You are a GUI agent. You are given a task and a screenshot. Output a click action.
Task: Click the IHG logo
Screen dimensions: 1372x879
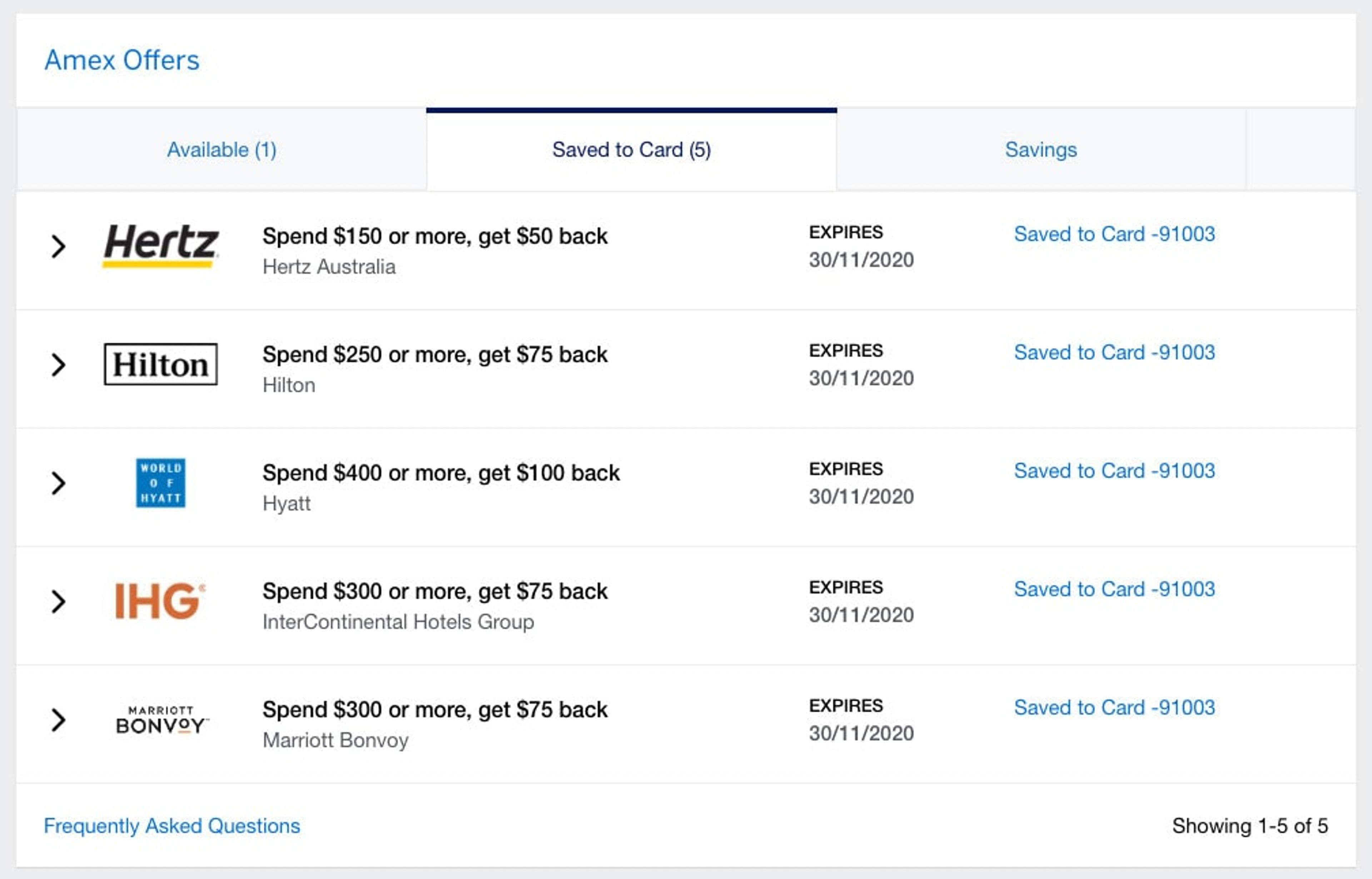159,601
